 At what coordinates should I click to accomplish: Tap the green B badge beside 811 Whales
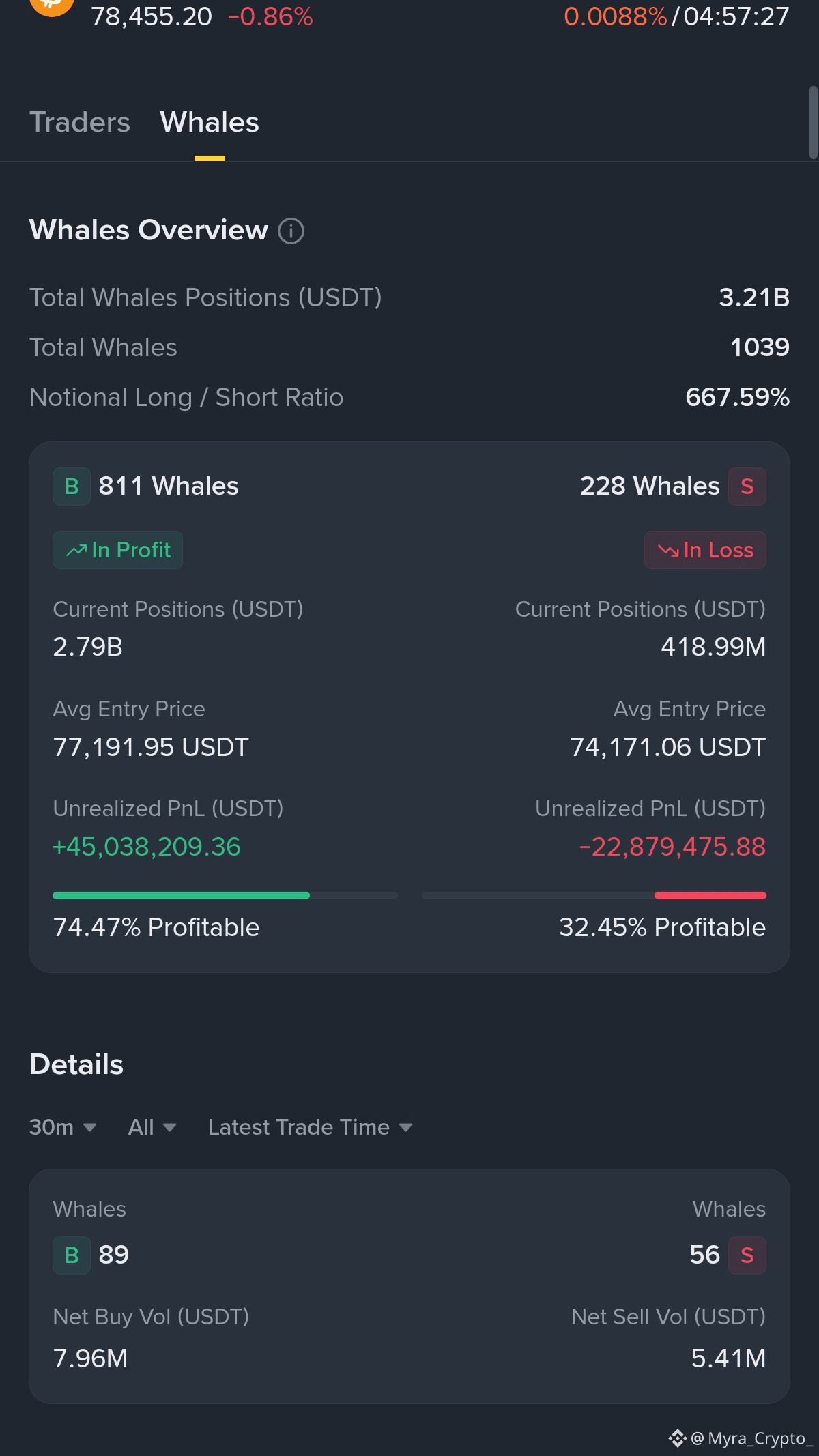(72, 486)
